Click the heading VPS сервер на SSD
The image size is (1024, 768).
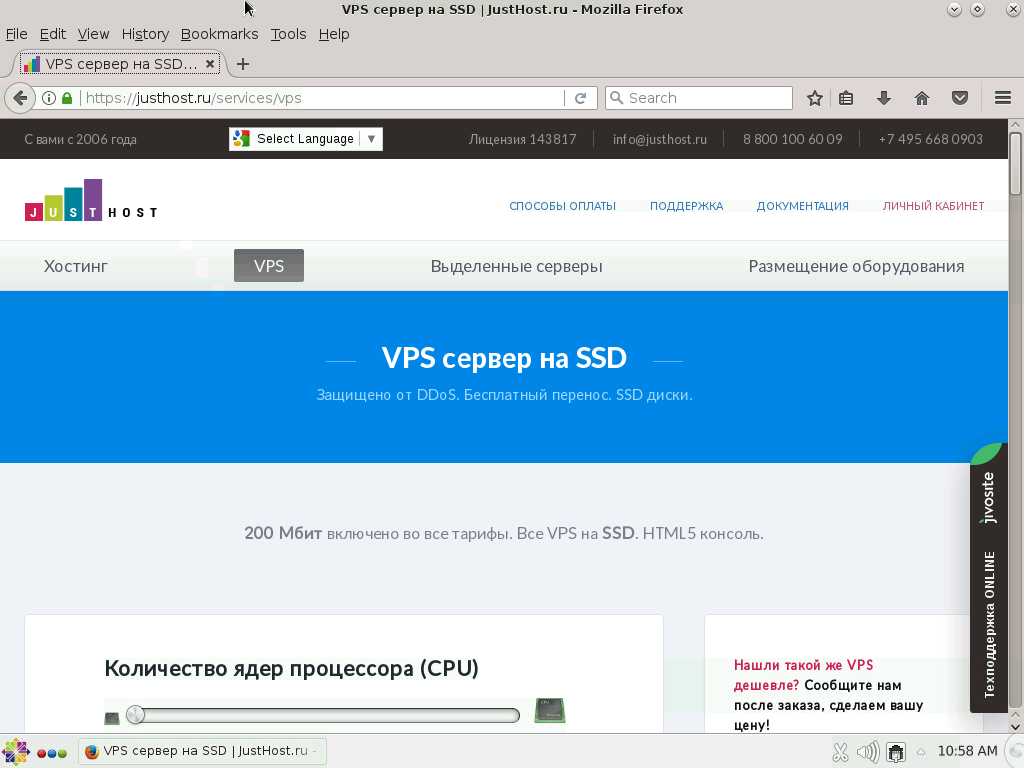504,358
